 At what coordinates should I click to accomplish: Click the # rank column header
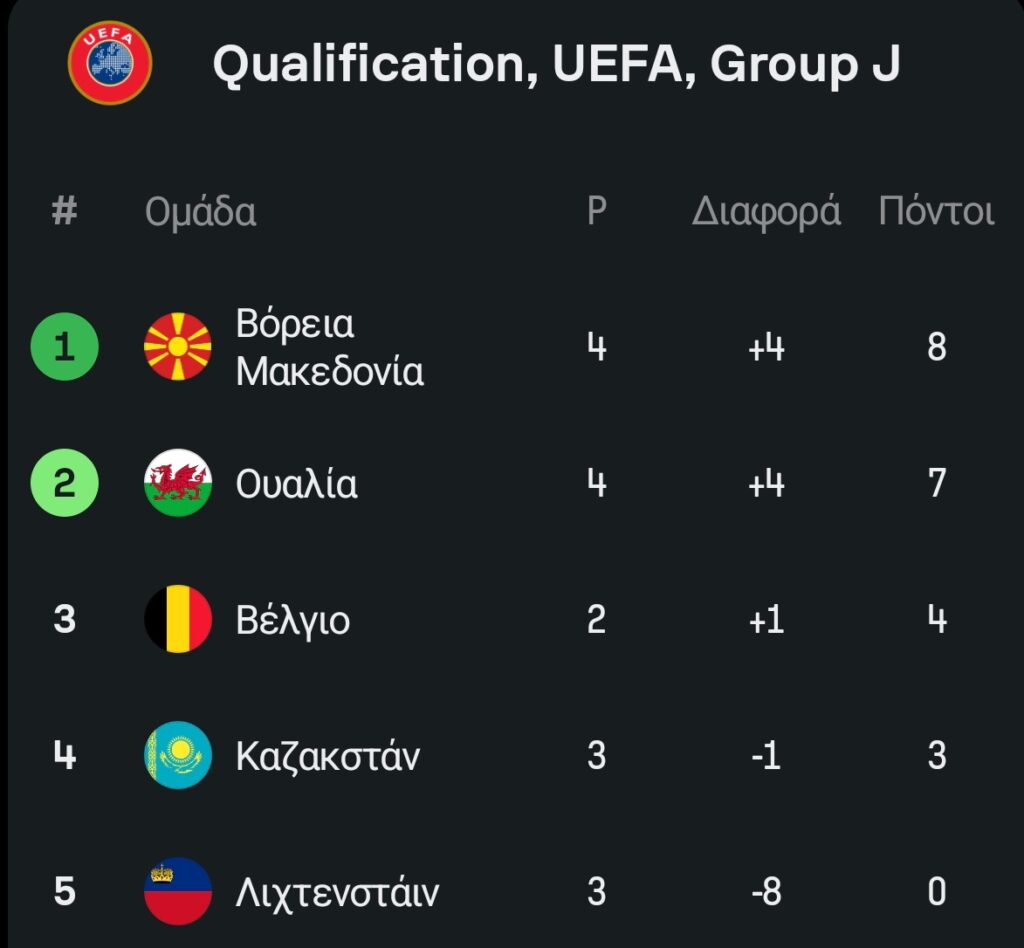coord(65,212)
